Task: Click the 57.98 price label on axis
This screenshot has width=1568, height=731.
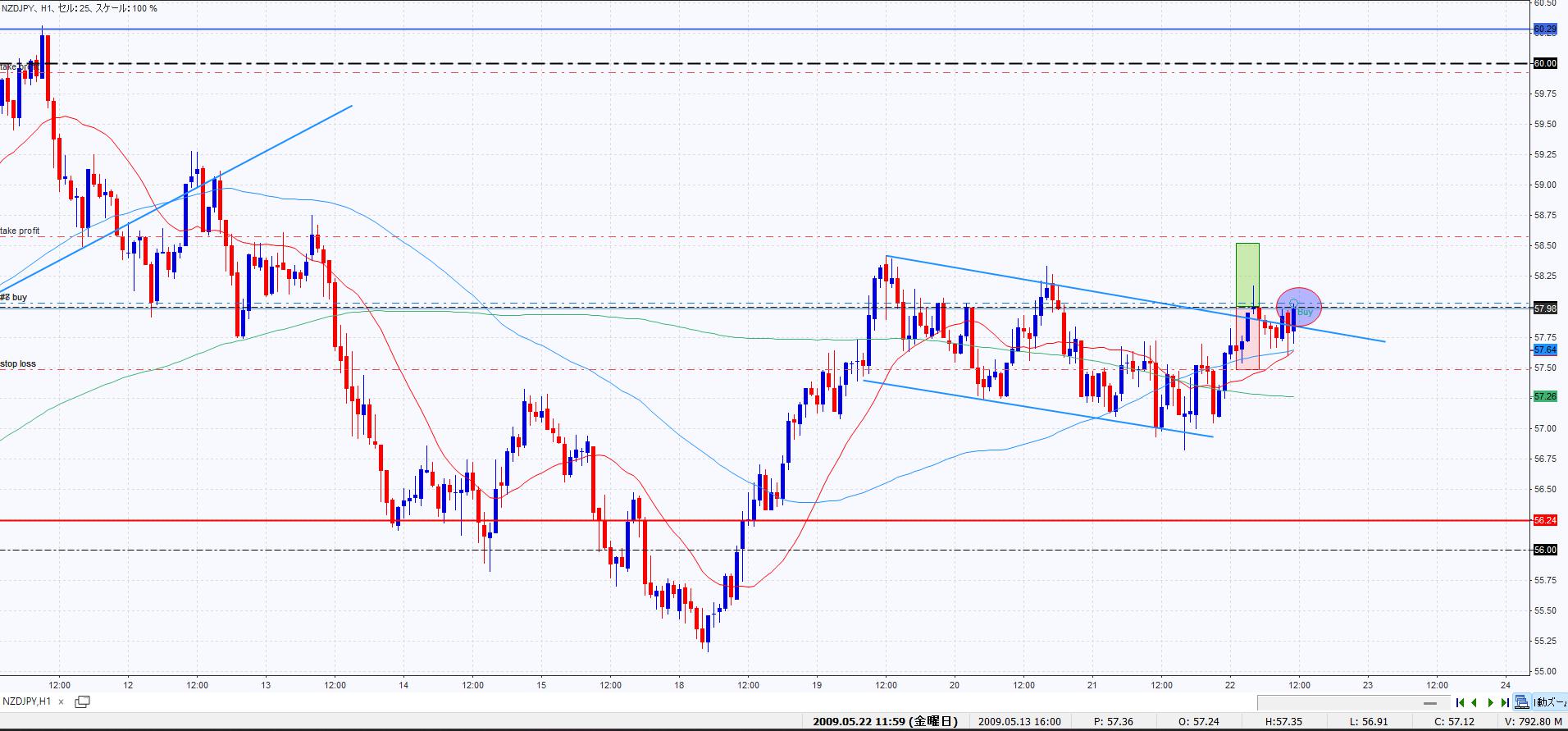Action: pos(1544,308)
